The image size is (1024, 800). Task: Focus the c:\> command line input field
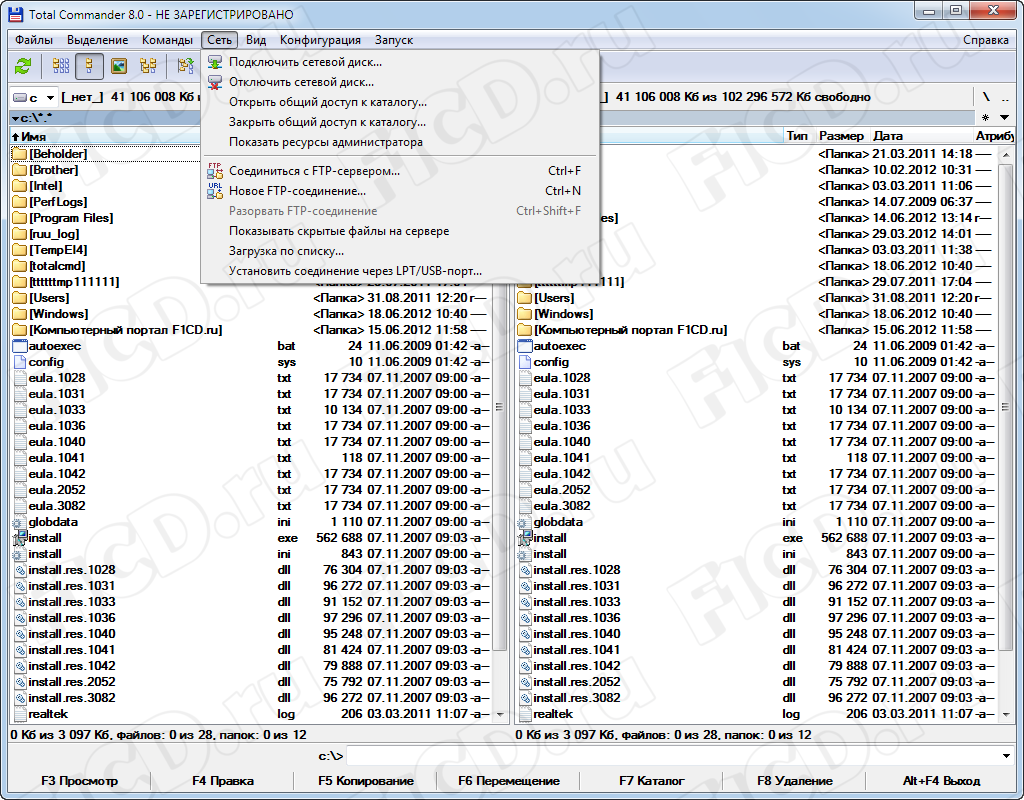point(673,756)
